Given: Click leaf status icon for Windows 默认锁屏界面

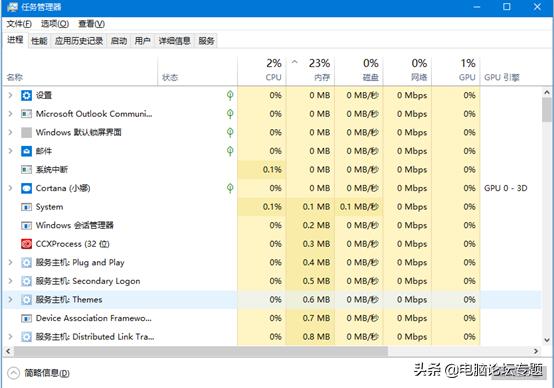Looking at the screenshot, I should point(230,133).
